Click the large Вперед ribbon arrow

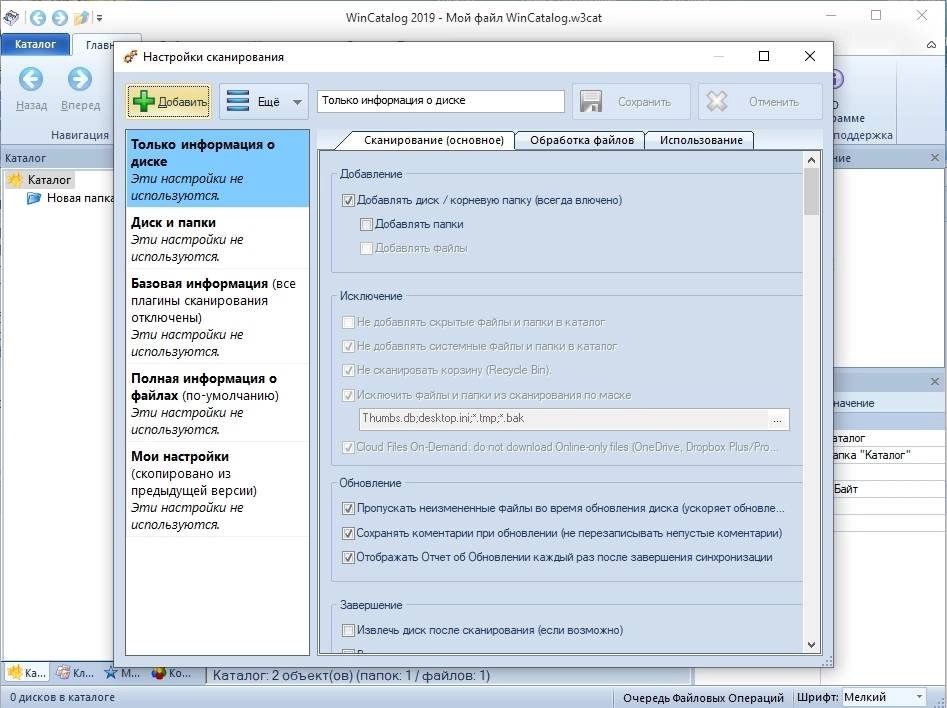(x=80, y=79)
